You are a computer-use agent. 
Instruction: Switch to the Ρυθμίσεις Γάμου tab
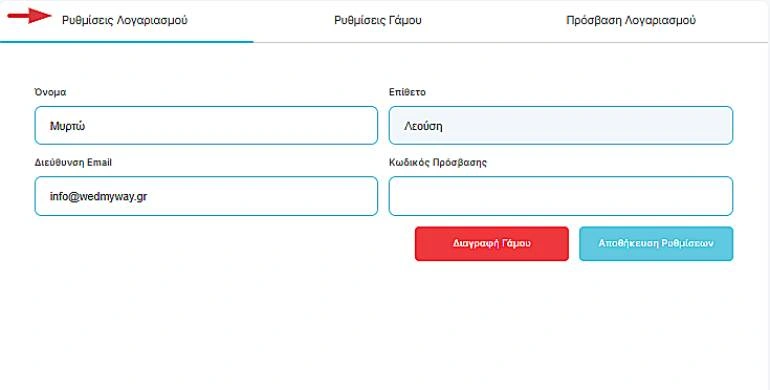[378, 20]
